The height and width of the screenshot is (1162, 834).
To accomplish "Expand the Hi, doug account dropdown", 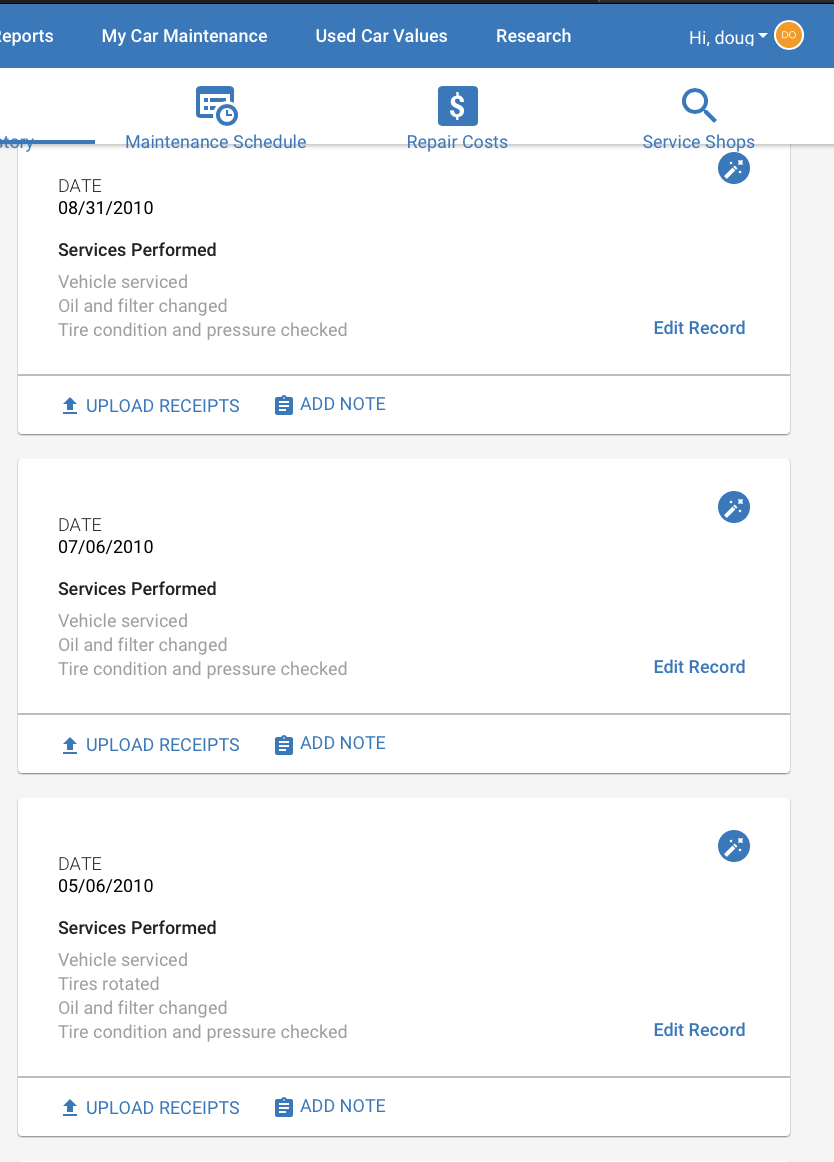I will tap(728, 37).
